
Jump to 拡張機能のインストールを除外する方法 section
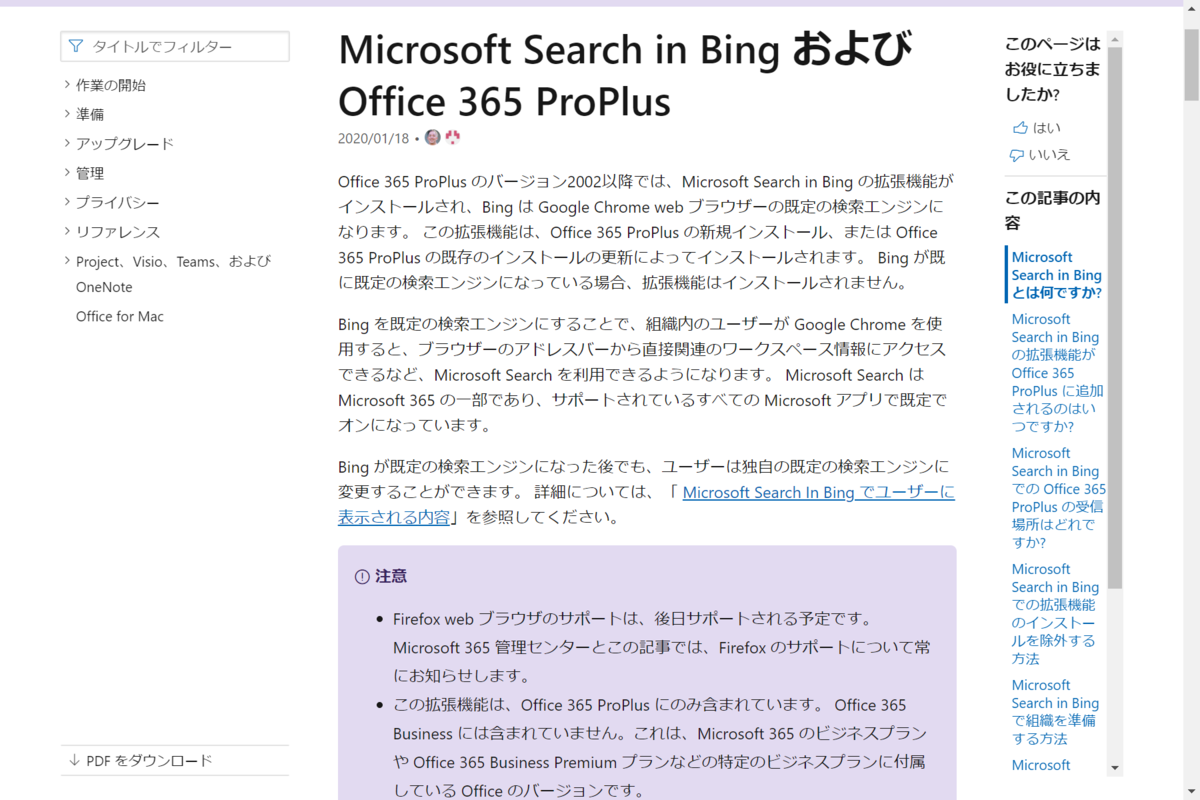1055,613
